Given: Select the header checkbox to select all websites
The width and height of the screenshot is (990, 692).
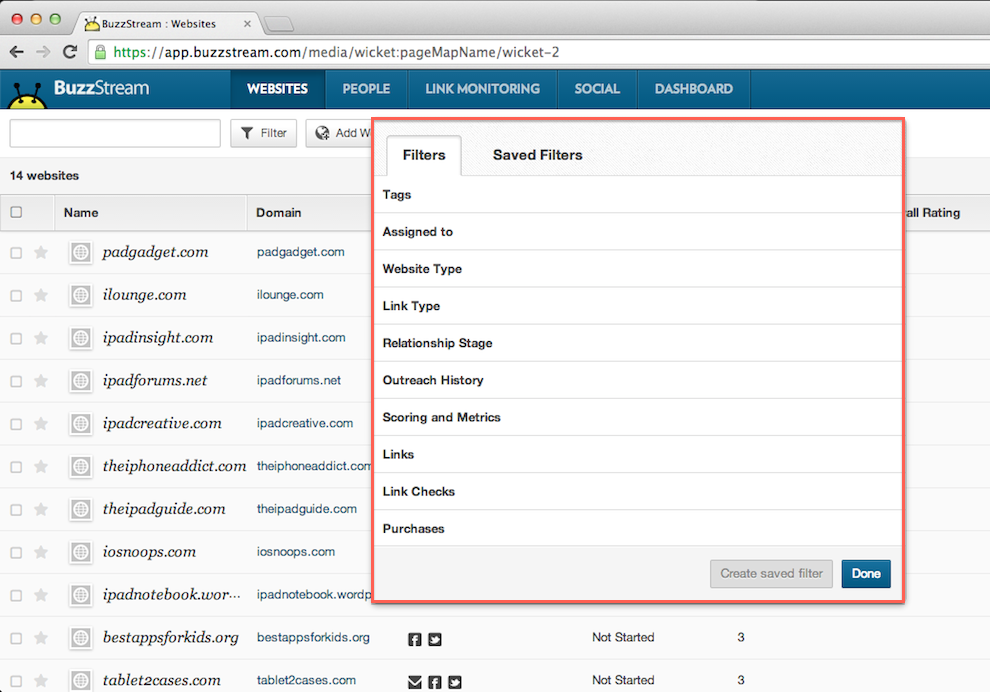Looking at the screenshot, I should [x=15, y=212].
